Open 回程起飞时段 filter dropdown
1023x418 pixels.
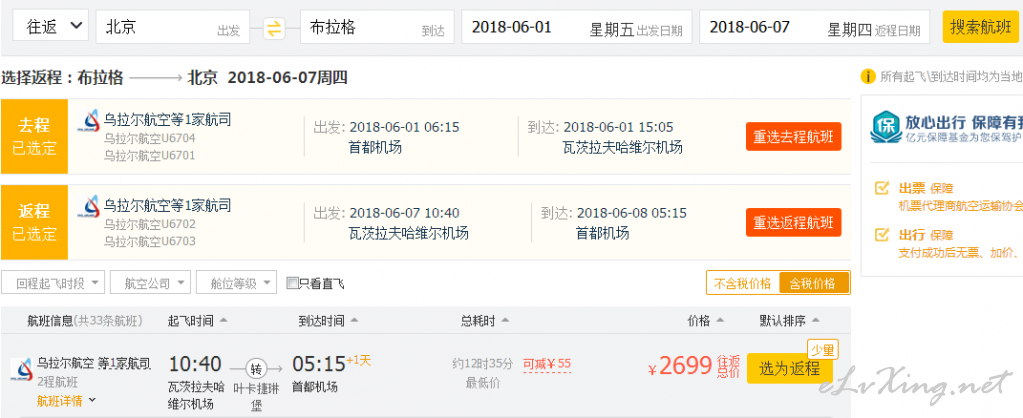(x=53, y=283)
